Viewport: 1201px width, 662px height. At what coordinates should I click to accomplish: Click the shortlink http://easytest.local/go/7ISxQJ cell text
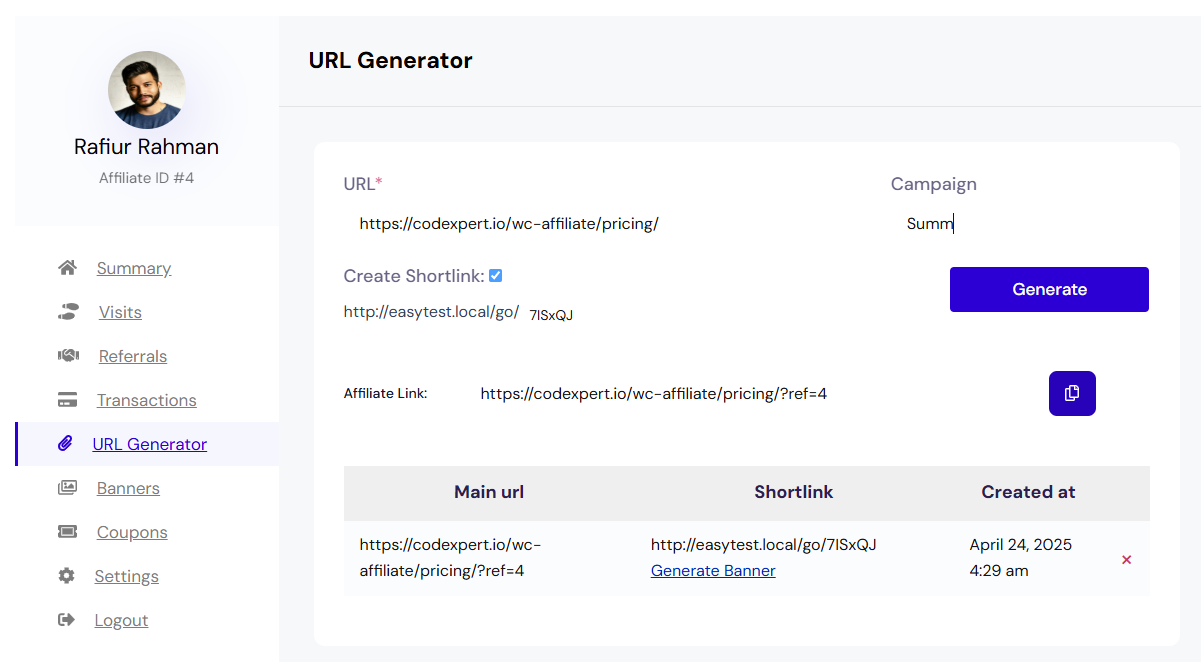tap(764, 545)
